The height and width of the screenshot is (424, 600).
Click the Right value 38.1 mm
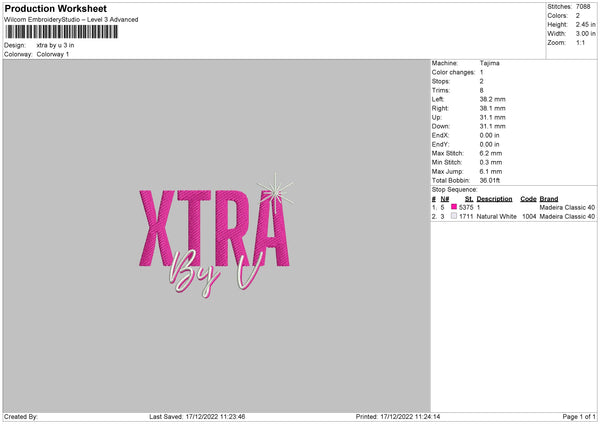coord(492,108)
